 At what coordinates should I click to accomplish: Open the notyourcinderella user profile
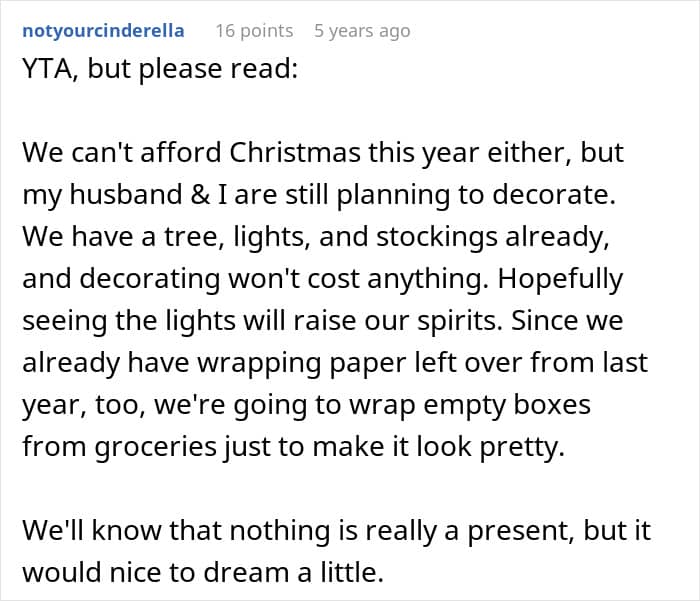(103, 30)
